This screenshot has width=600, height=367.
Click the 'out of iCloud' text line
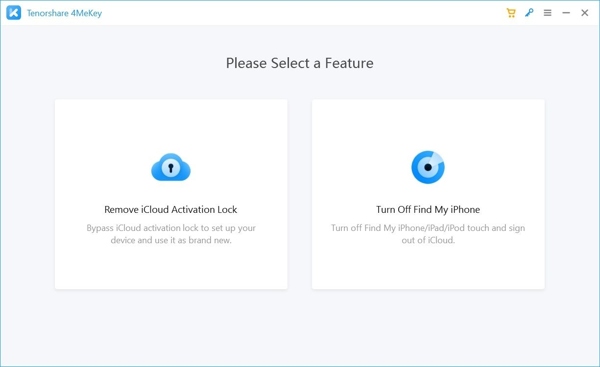point(428,240)
